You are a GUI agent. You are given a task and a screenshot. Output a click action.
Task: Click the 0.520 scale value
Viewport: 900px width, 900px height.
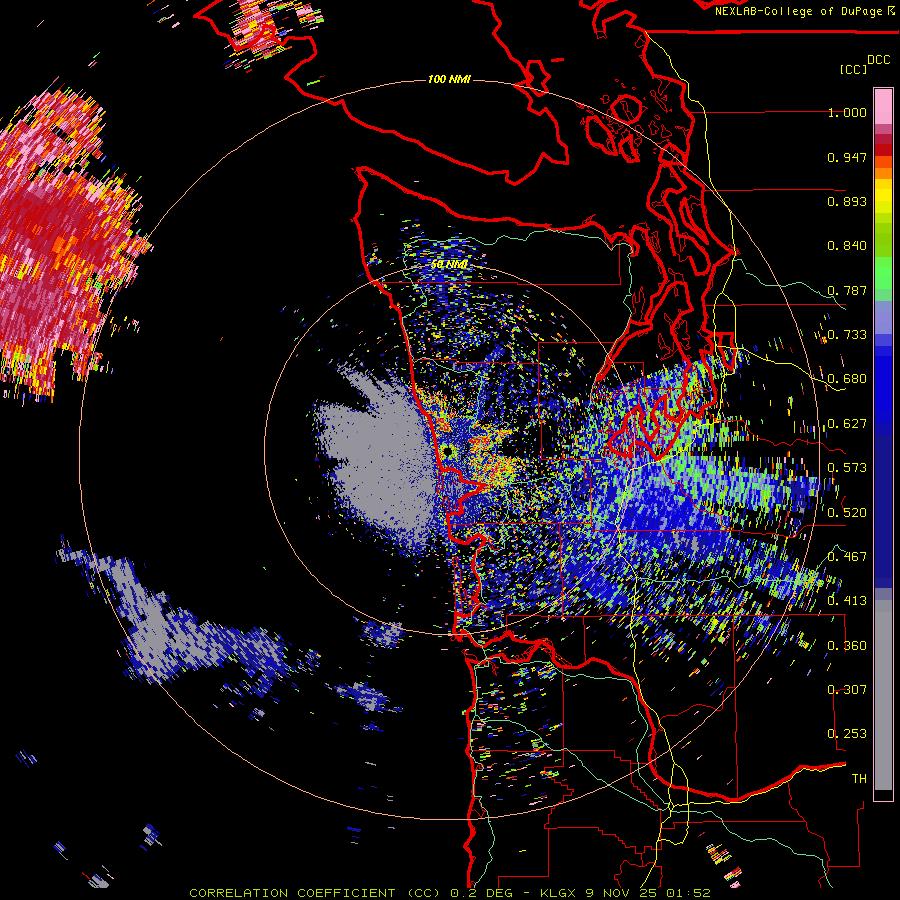(x=847, y=512)
